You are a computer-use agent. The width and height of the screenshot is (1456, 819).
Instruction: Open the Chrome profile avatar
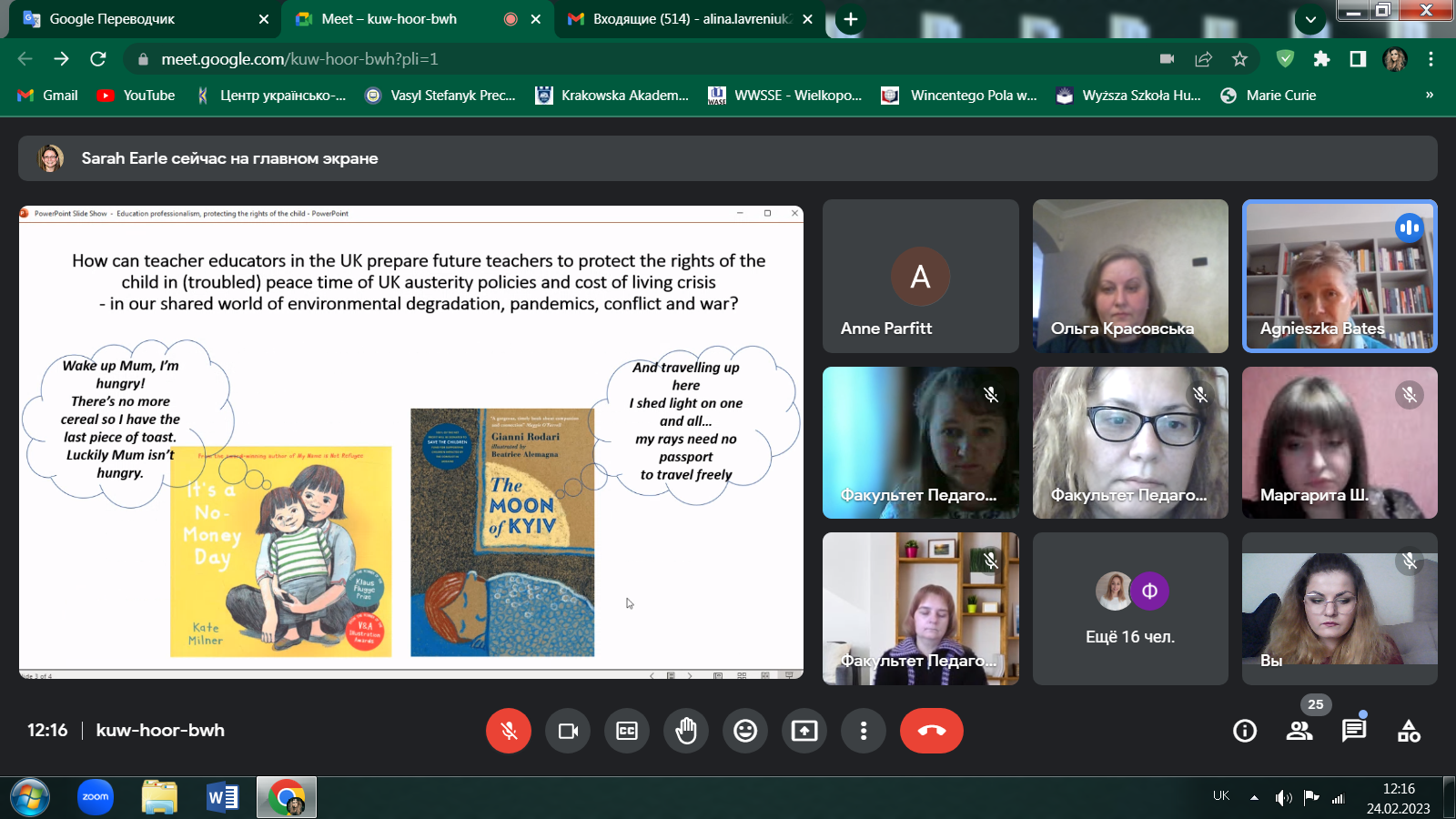(x=1395, y=59)
